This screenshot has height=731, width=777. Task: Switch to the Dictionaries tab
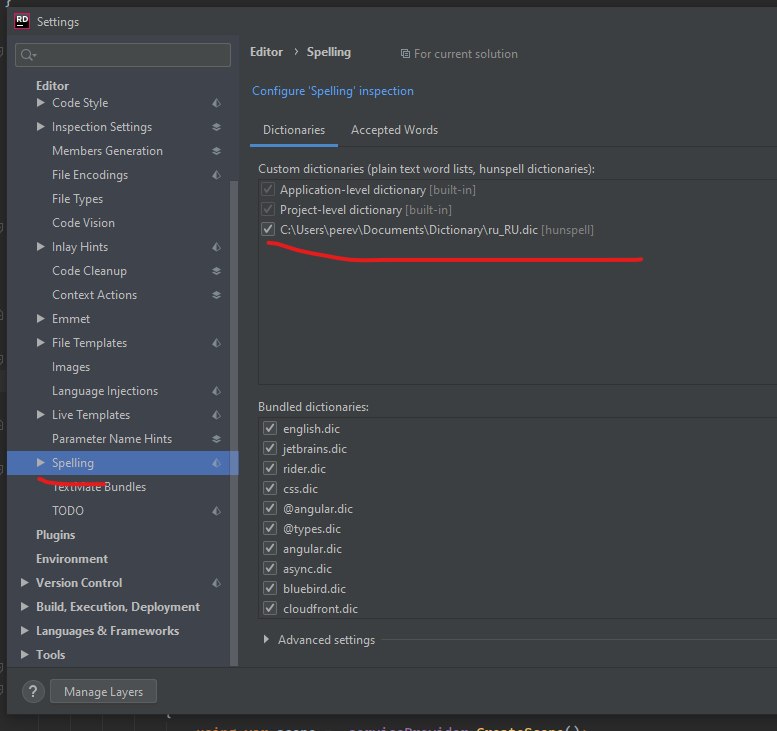pos(294,130)
